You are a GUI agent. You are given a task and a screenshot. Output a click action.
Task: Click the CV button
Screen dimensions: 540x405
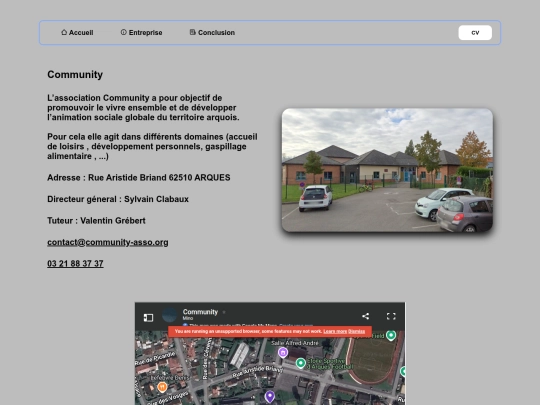[x=475, y=33]
